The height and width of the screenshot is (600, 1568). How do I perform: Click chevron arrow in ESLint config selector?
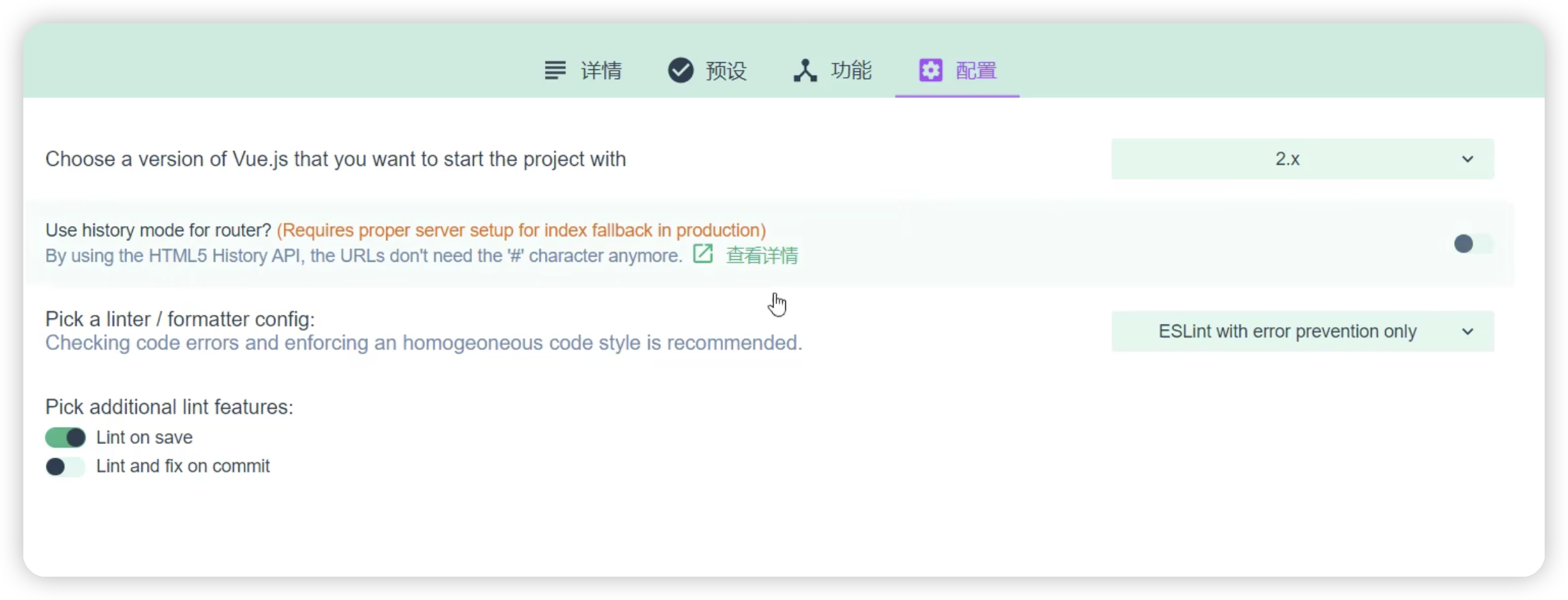tap(1468, 332)
